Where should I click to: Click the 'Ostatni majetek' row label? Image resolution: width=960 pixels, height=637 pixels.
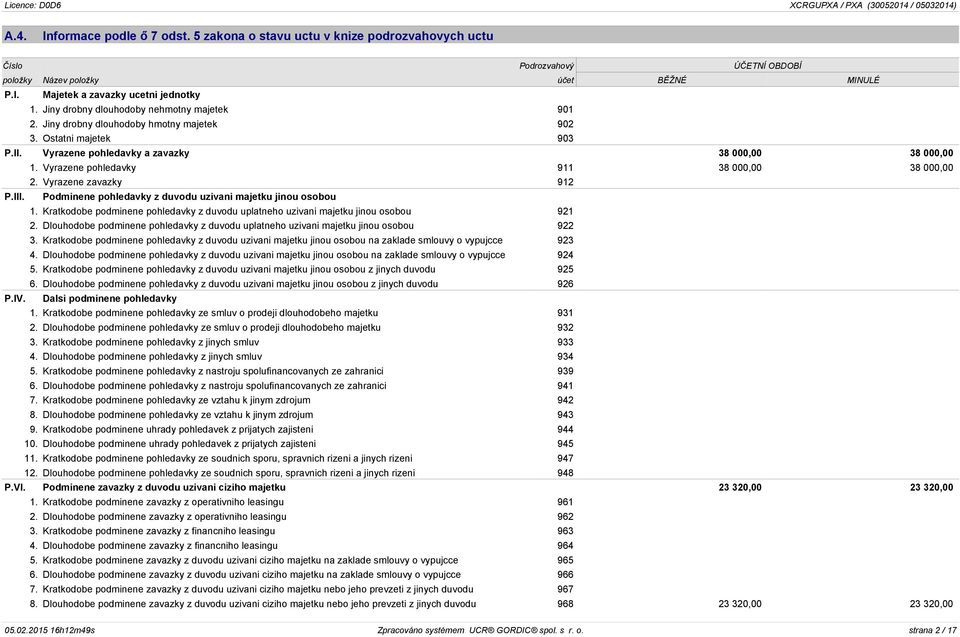point(77,138)
